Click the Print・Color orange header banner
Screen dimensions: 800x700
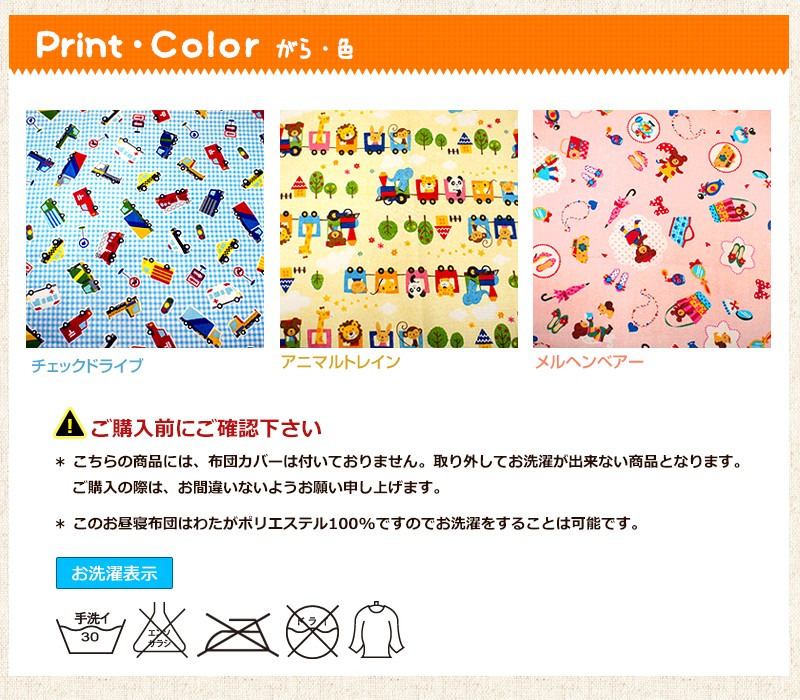coord(399,45)
